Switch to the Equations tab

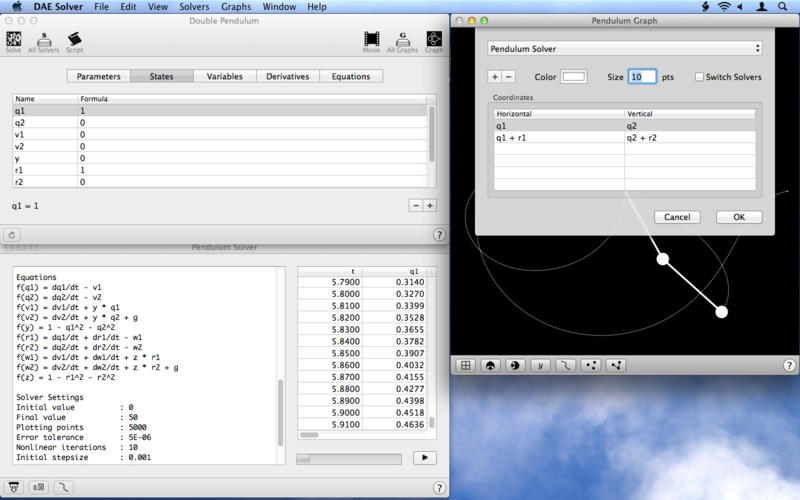[351, 76]
